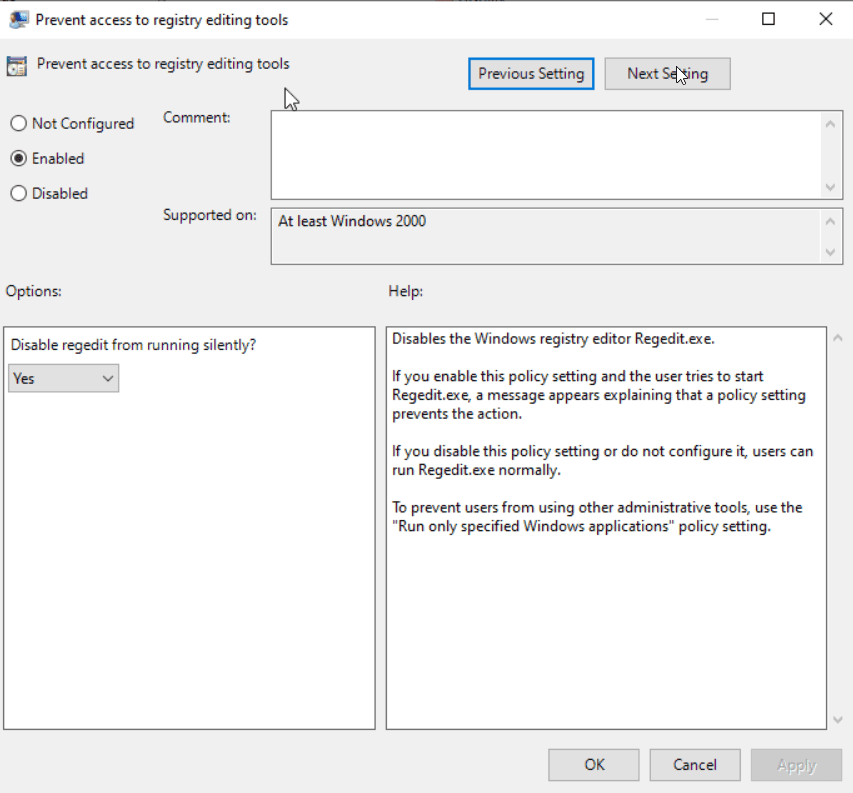Viewport: 853px width, 793px height.
Task: Go to Next Setting
Action: tap(667, 73)
